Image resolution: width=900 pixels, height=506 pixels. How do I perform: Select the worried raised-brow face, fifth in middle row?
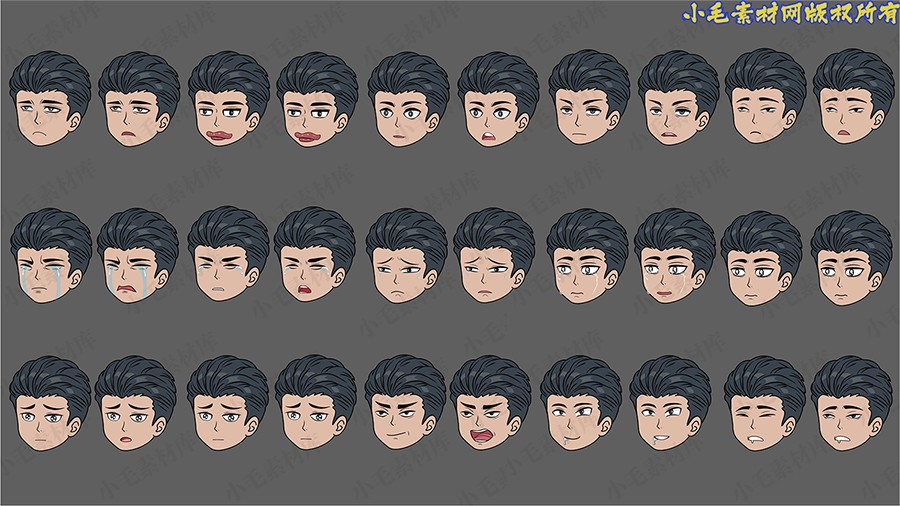pyautogui.click(x=405, y=258)
